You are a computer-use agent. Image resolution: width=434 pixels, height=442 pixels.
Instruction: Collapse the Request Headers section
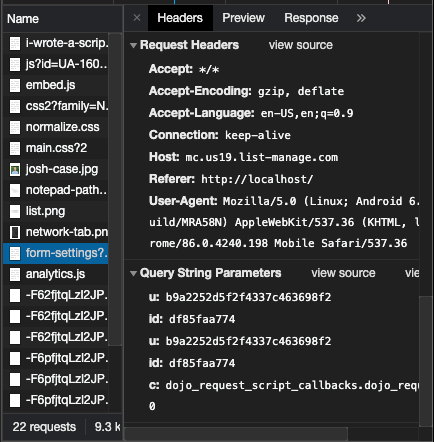(x=133, y=45)
